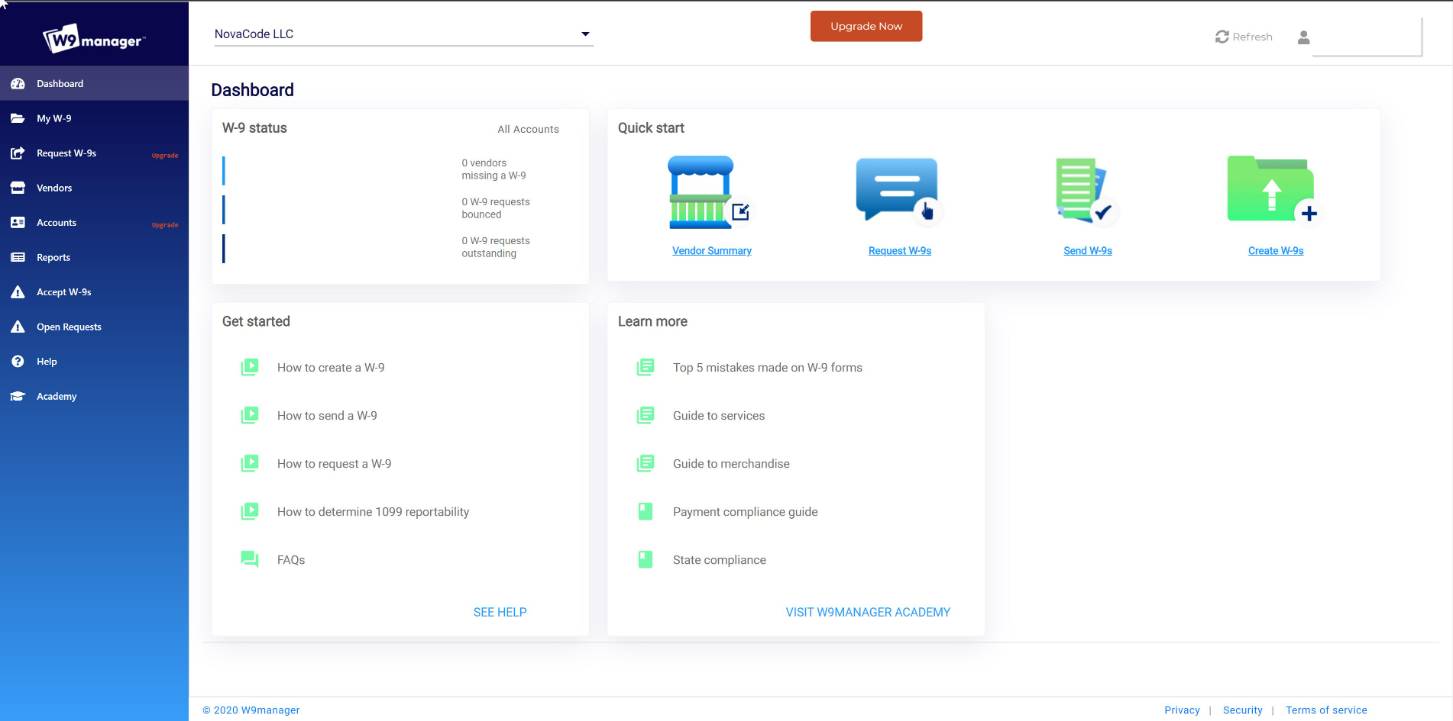The height and width of the screenshot is (721, 1453).
Task: Click the Upgrade Now button
Action: coord(866,27)
